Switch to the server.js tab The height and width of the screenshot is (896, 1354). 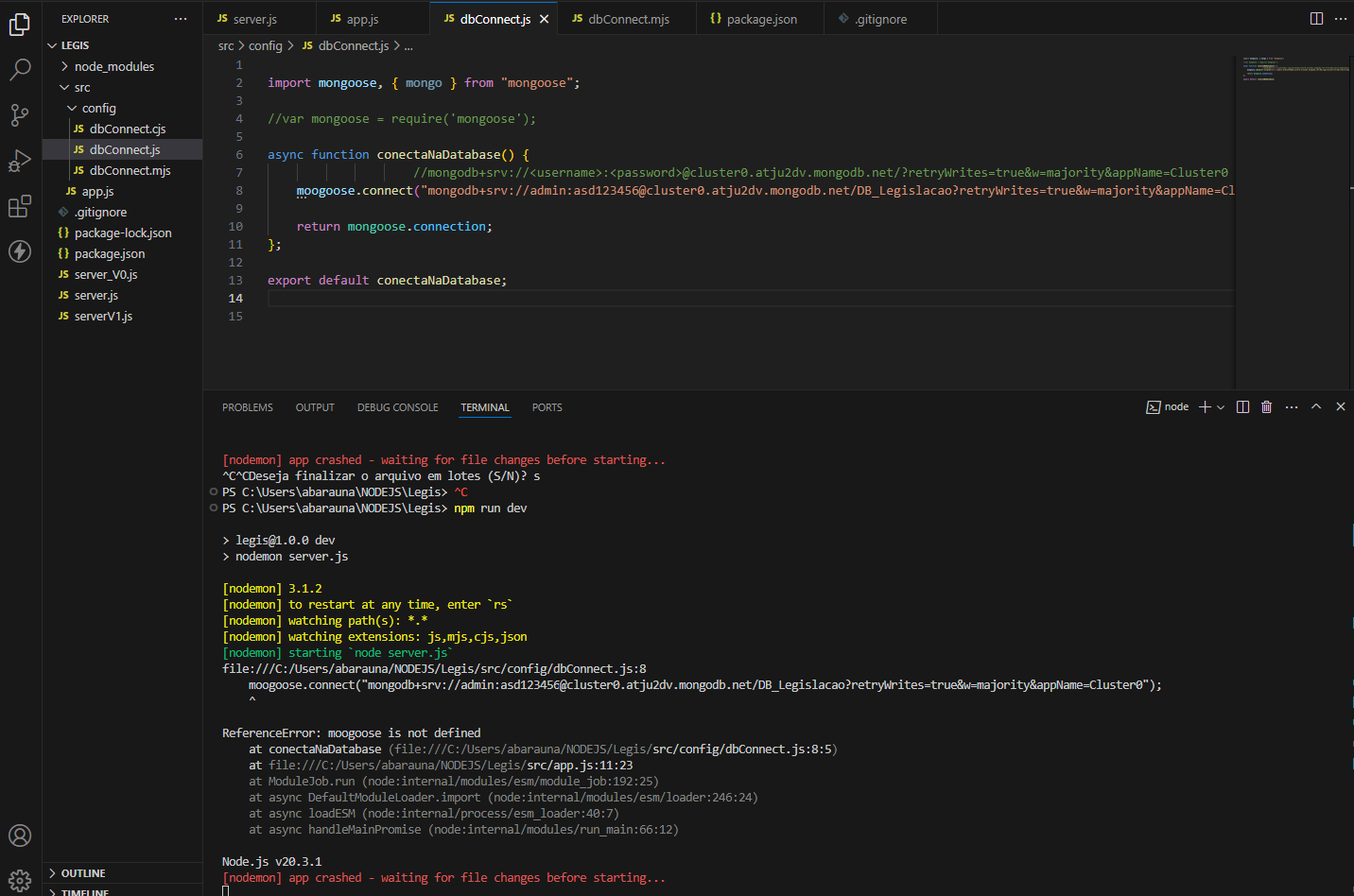[x=260, y=19]
